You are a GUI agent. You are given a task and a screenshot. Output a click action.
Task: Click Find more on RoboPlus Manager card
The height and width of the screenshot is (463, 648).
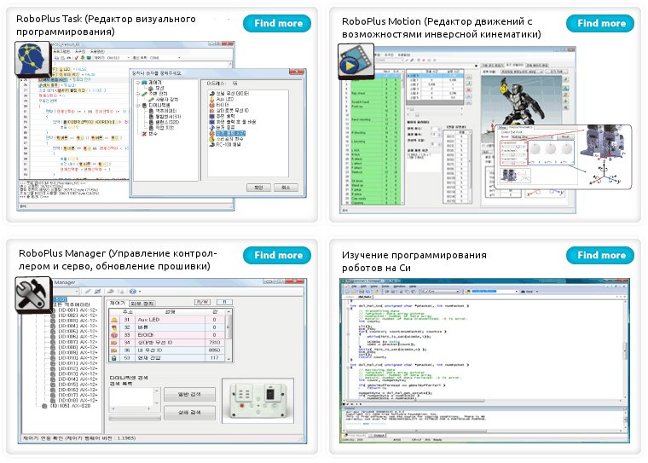tap(277, 255)
